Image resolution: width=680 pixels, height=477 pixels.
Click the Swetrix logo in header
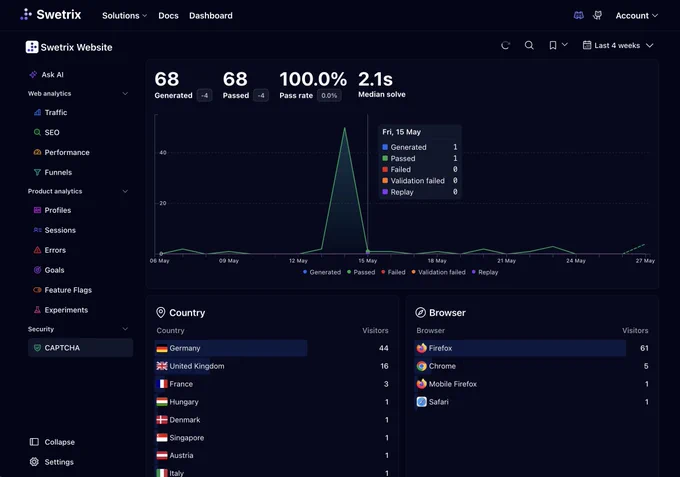(x=50, y=15)
